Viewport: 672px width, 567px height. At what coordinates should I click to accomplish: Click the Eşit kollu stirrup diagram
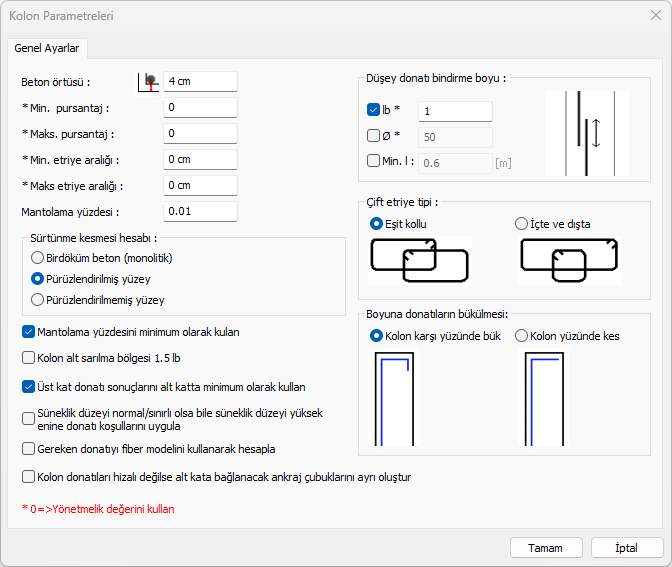420,260
